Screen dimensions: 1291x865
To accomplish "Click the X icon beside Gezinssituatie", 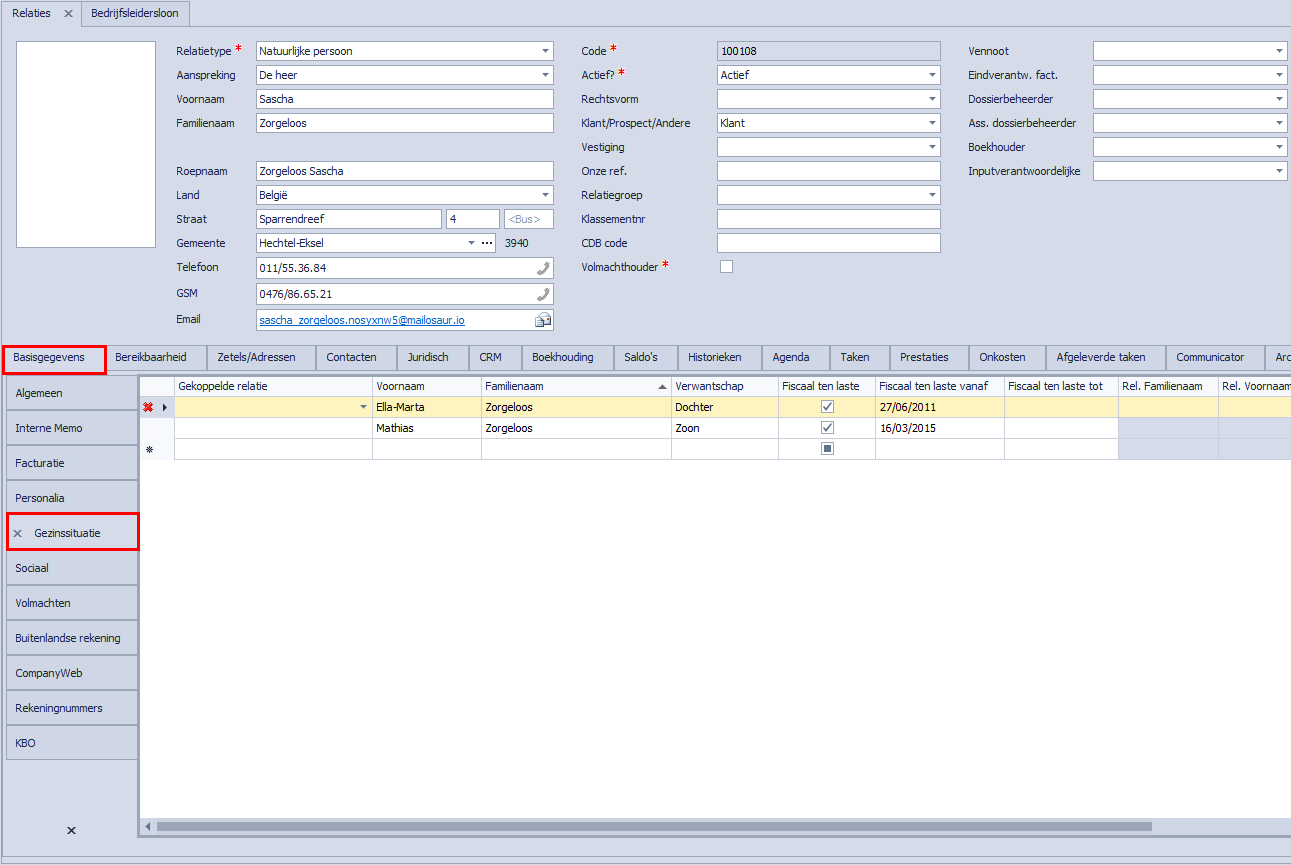I will point(17,534).
